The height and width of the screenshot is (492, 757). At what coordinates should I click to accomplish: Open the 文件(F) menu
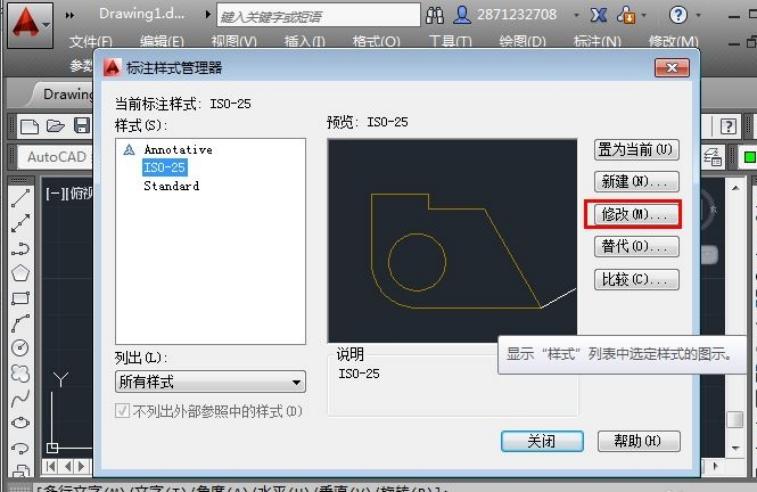(x=91, y=42)
